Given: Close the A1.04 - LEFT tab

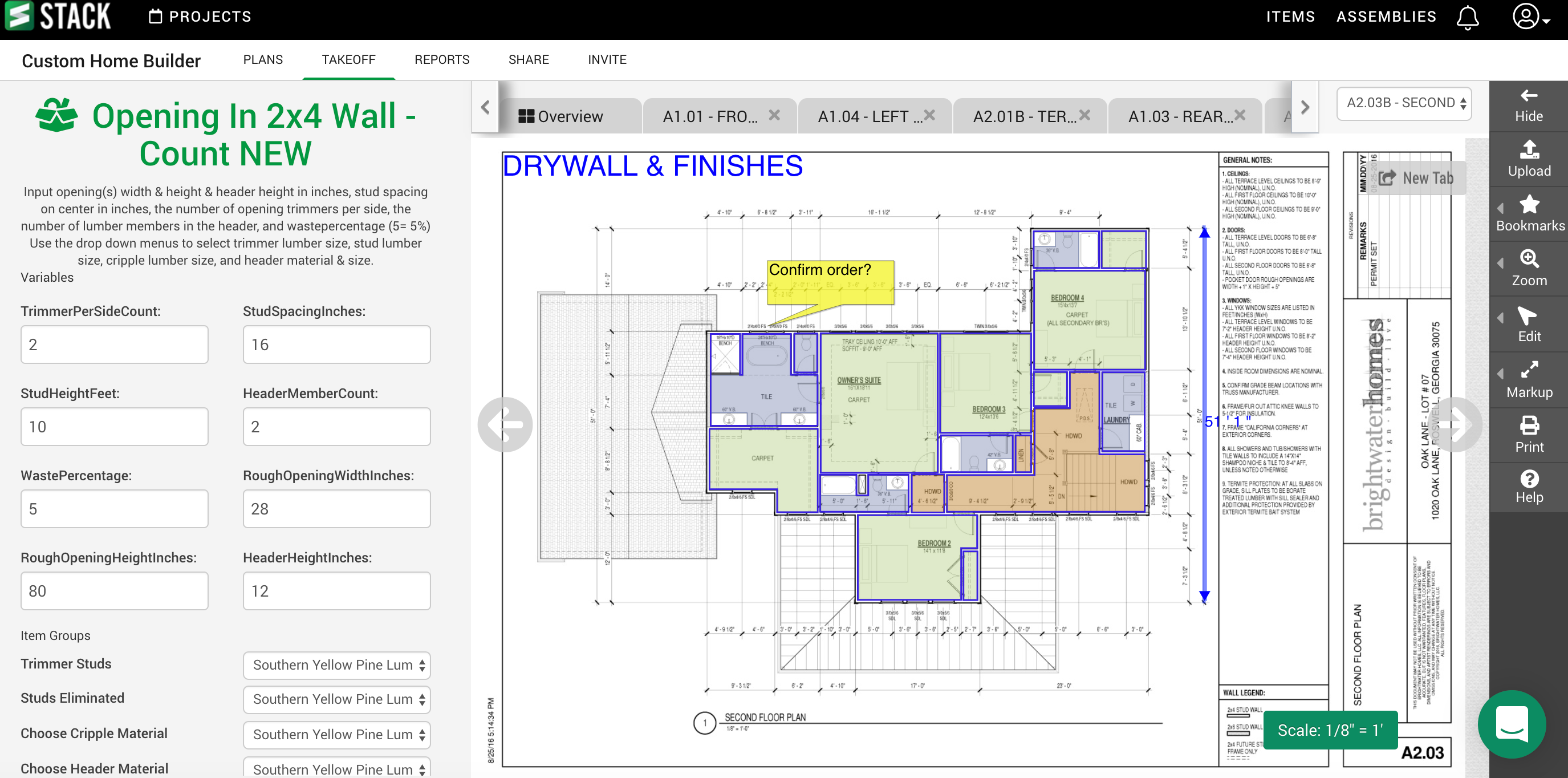Looking at the screenshot, I should pyautogui.click(x=929, y=115).
